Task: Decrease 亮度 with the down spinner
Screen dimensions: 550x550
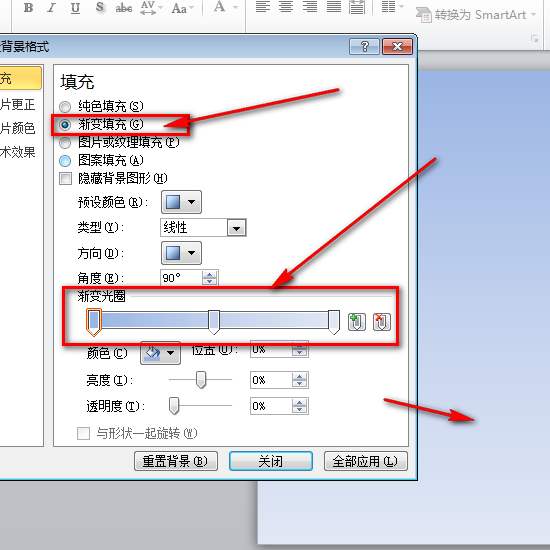Action: coord(299,384)
